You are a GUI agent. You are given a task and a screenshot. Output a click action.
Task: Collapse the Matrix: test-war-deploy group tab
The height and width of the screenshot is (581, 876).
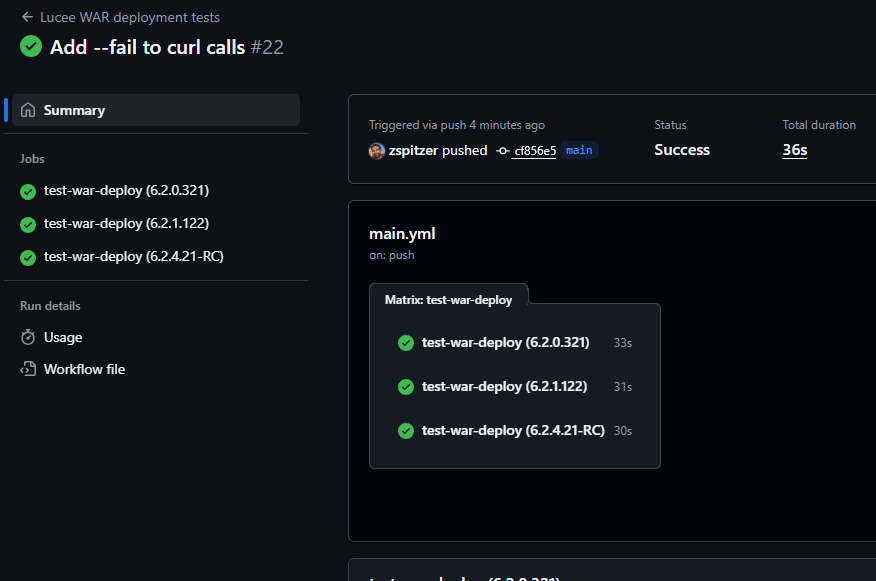[448, 299]
